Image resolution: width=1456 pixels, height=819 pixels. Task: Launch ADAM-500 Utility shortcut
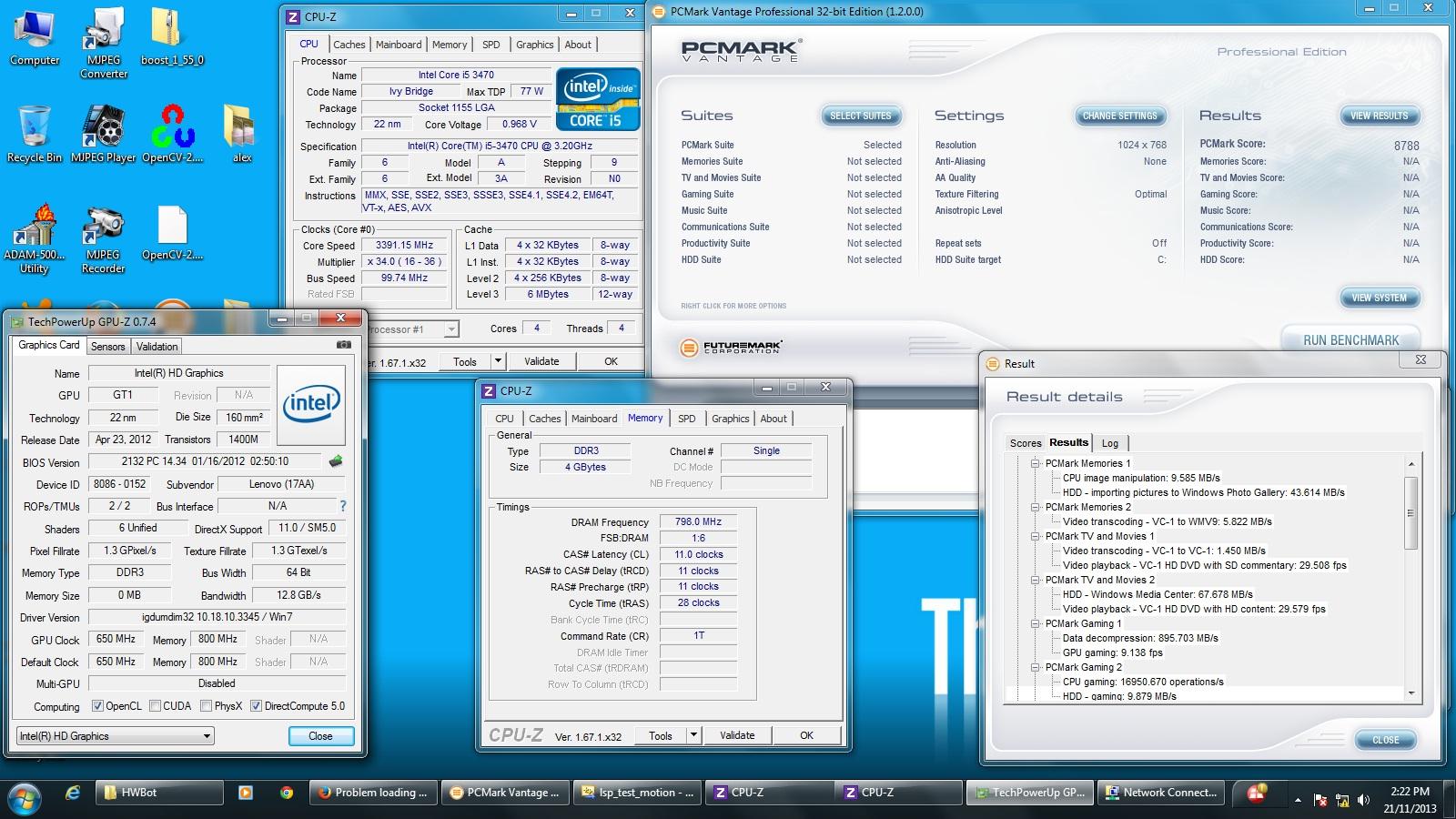coord(34,238)
